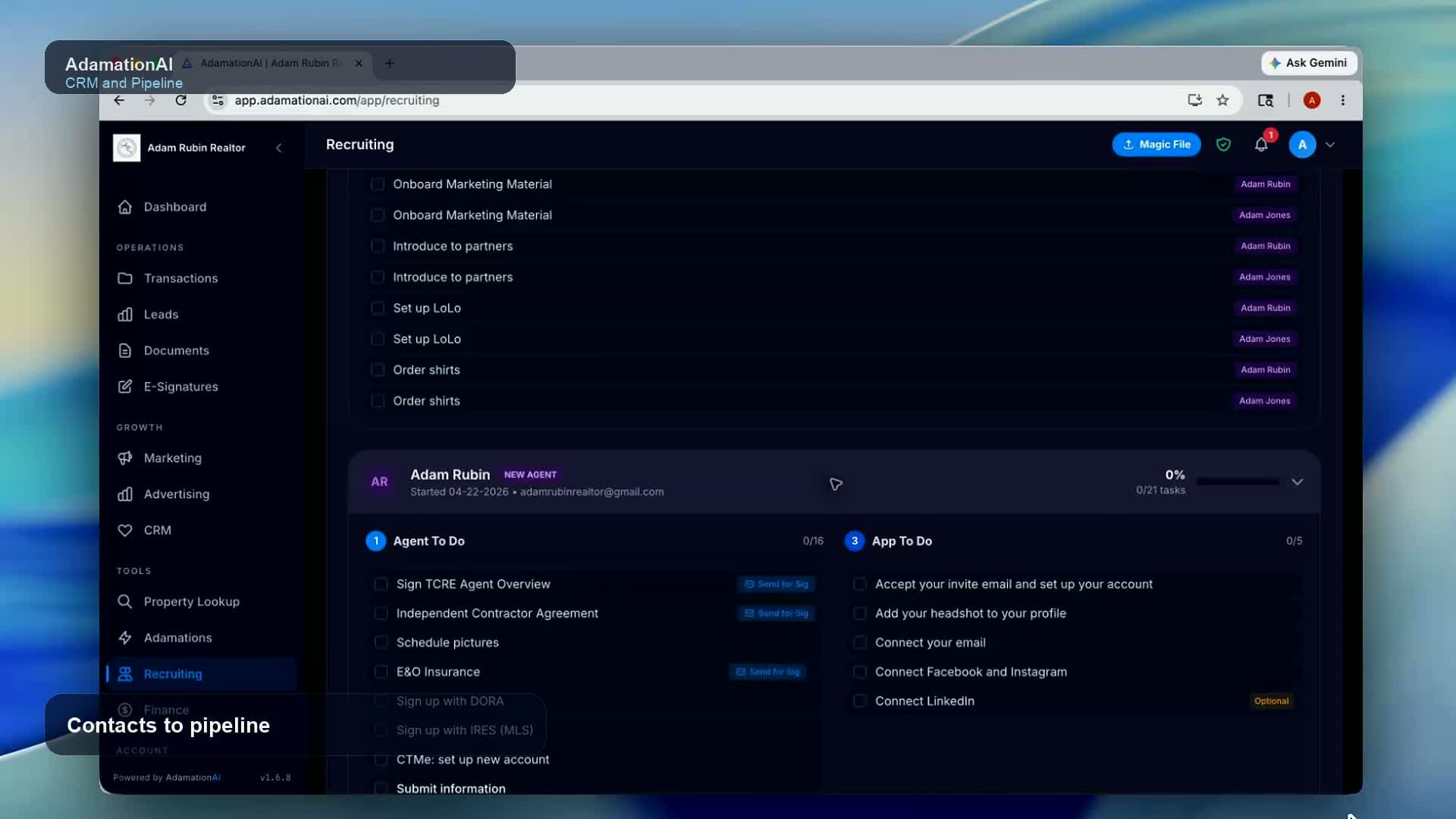This screenshot has height=819, width=1456.
Task: Click the adamrubinrealtor@gmail.com email
Action: click(x=591, y=492)
